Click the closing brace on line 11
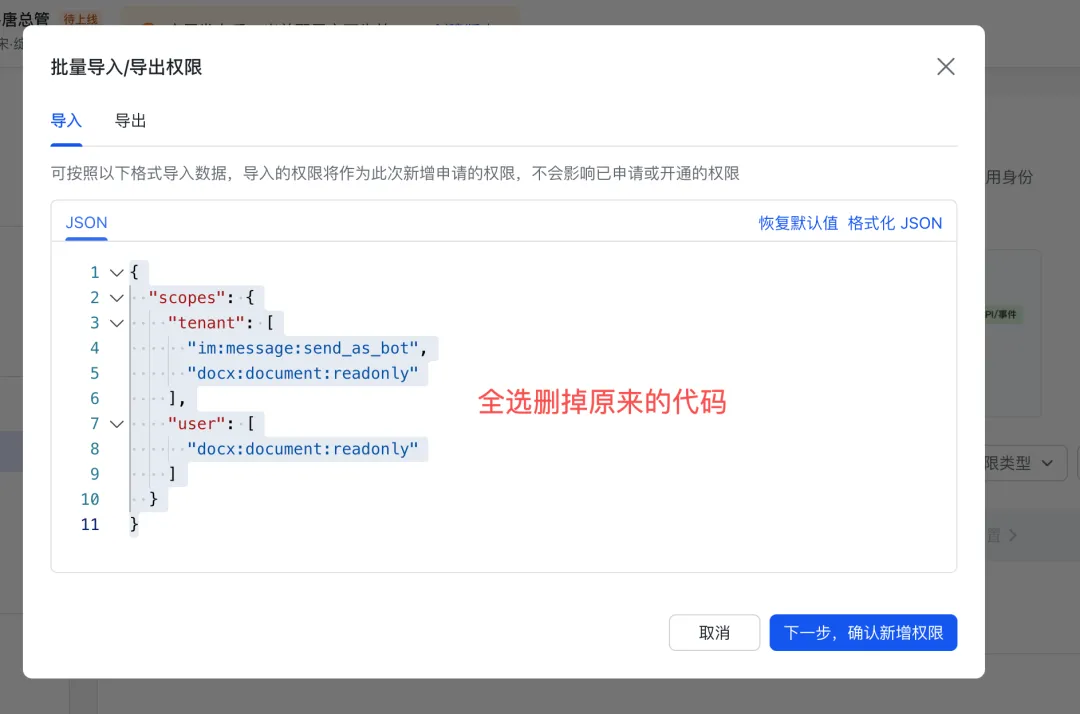This screenshot has width=1080, height=714. click(134, 525)
